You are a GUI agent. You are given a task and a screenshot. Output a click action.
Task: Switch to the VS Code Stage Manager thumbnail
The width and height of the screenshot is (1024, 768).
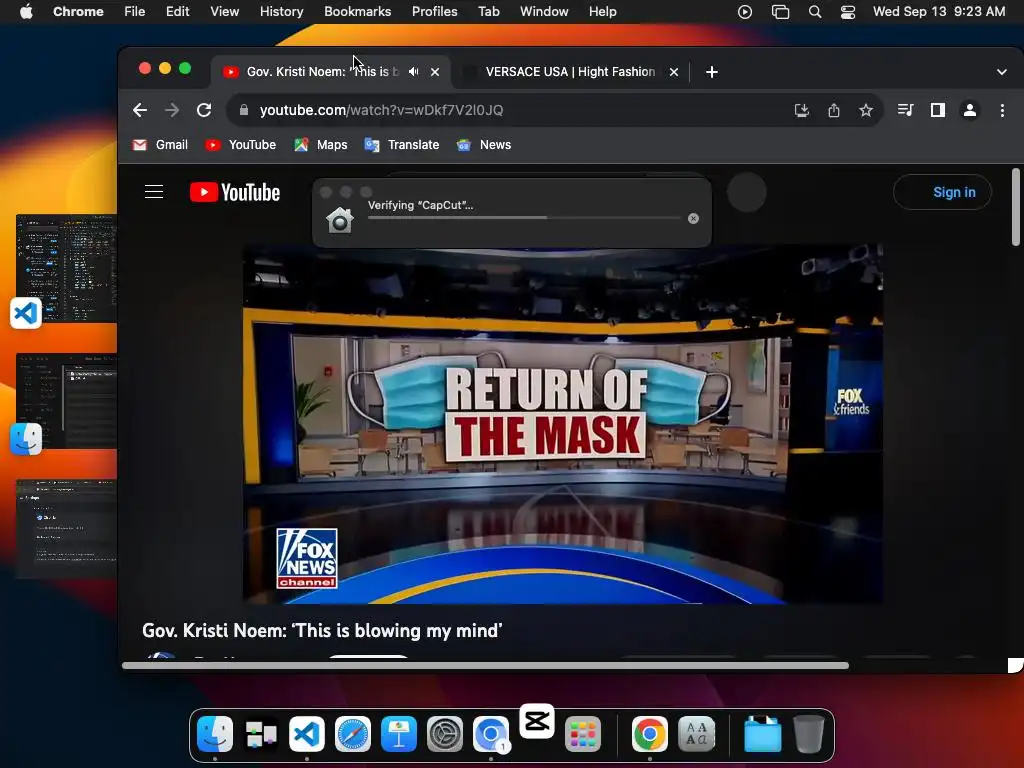click(65, 268)
